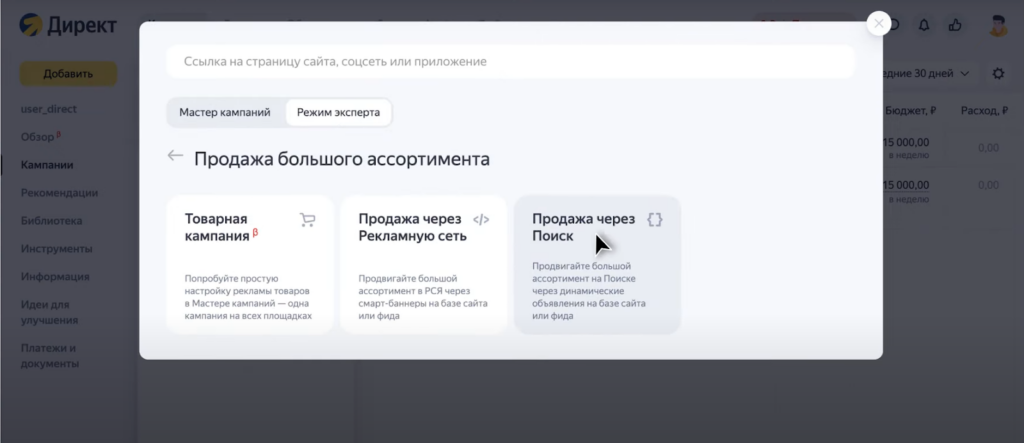Switch to Мастер кампаний mode
1024x443 pixels.
[225, 112]
